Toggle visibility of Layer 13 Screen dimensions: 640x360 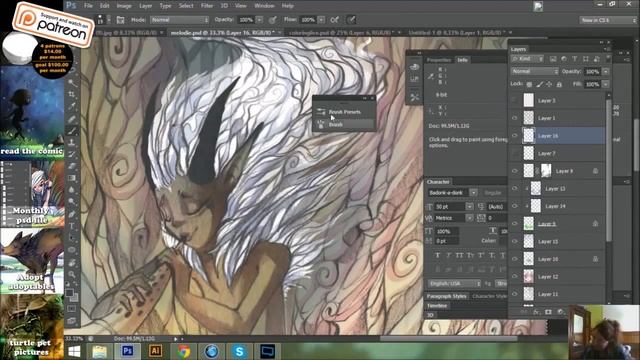[x=515, y=189]
